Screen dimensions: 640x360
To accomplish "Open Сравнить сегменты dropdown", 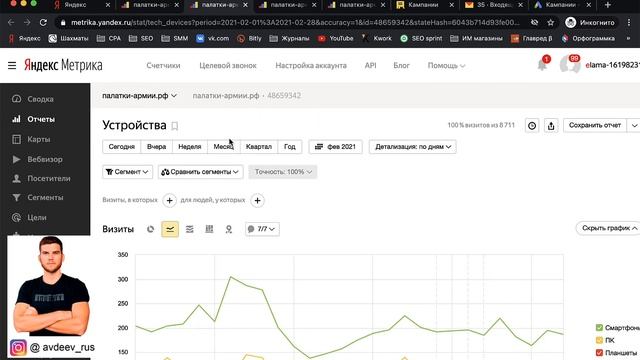I will [200, 172].
